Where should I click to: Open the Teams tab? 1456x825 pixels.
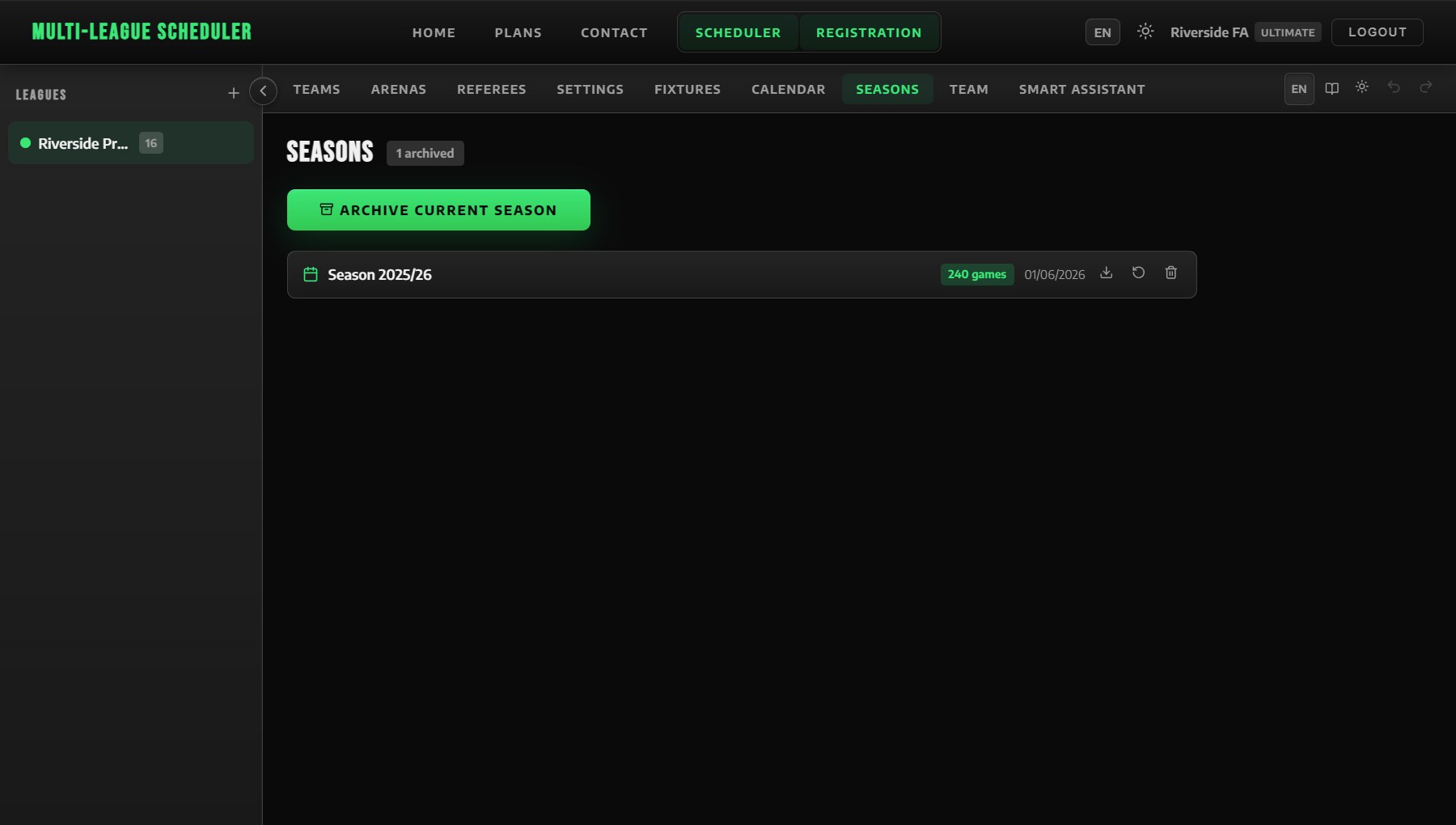coord(316,89)
